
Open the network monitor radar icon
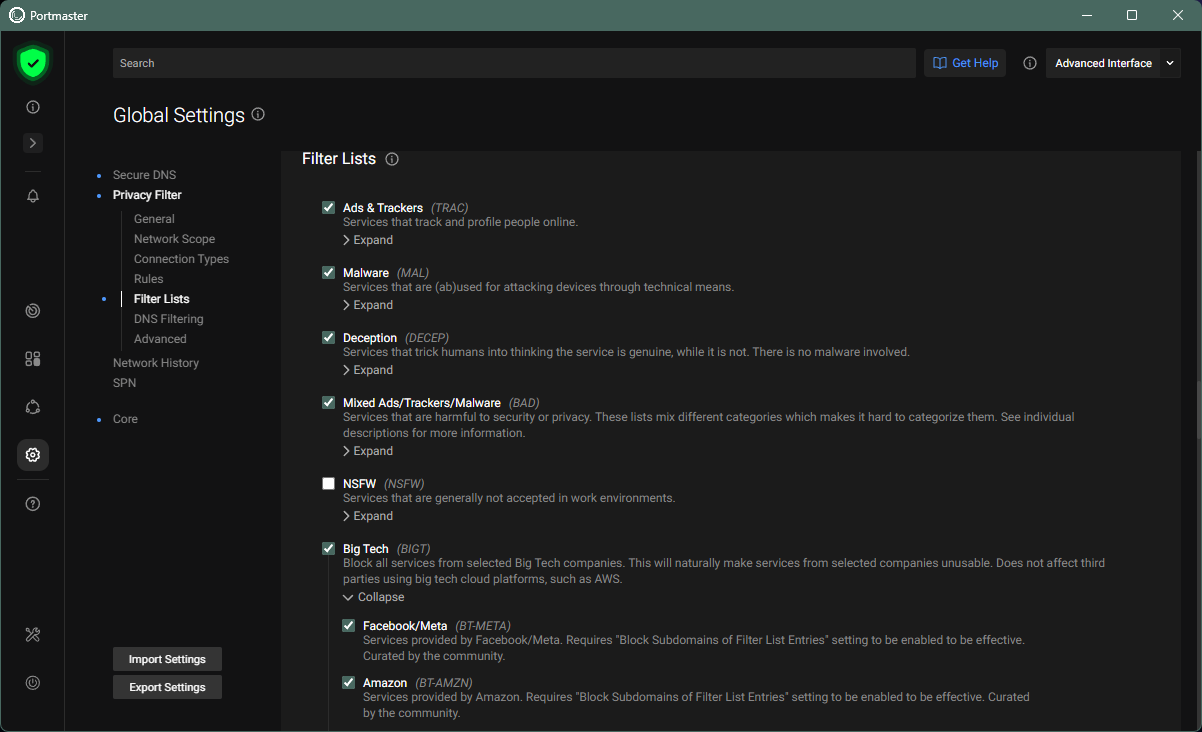point(33,311)
